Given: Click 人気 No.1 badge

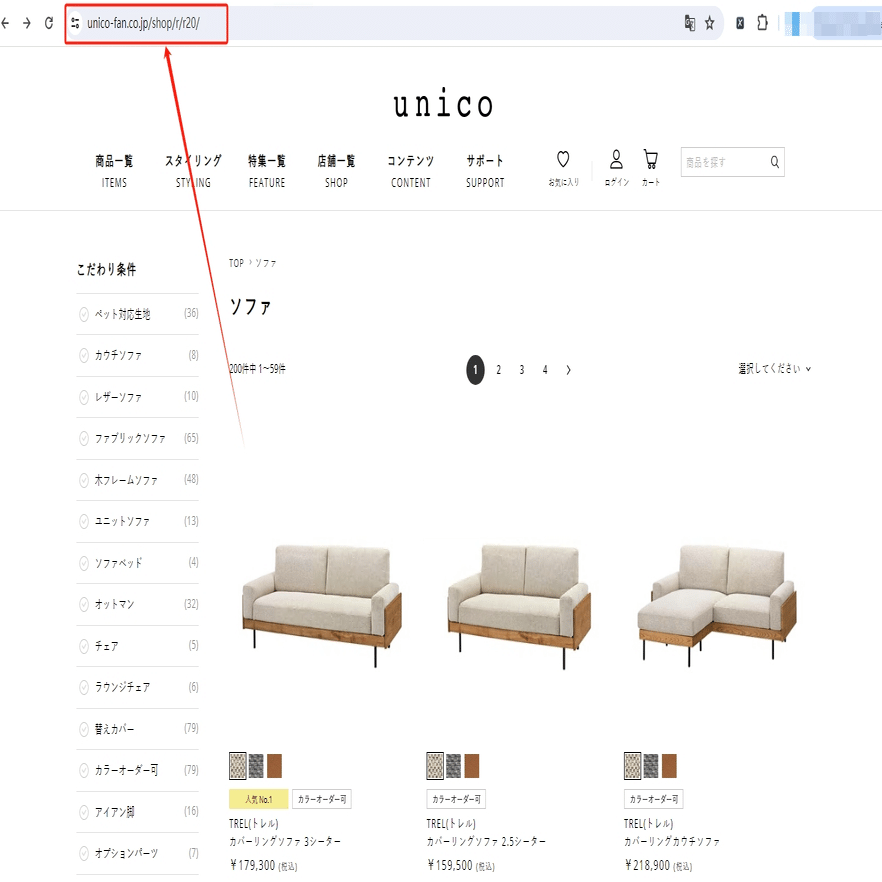Looking at the screenshot, I should [x=259, y=799].
